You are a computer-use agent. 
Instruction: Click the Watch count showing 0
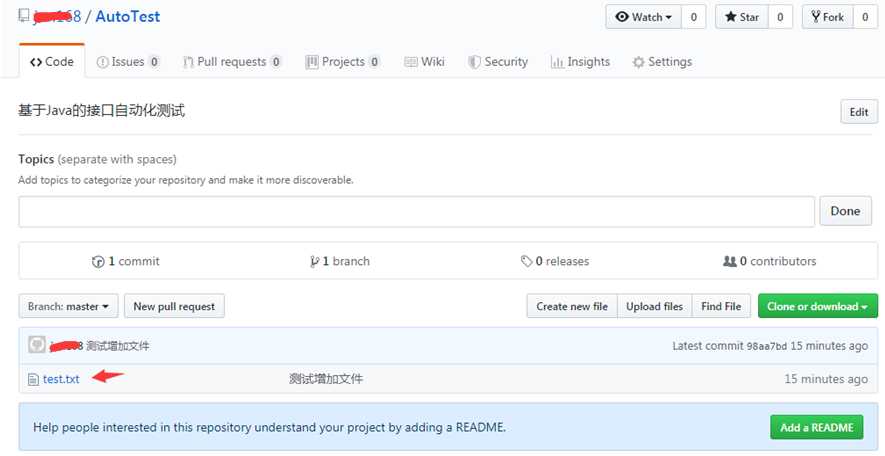(694, 17)
